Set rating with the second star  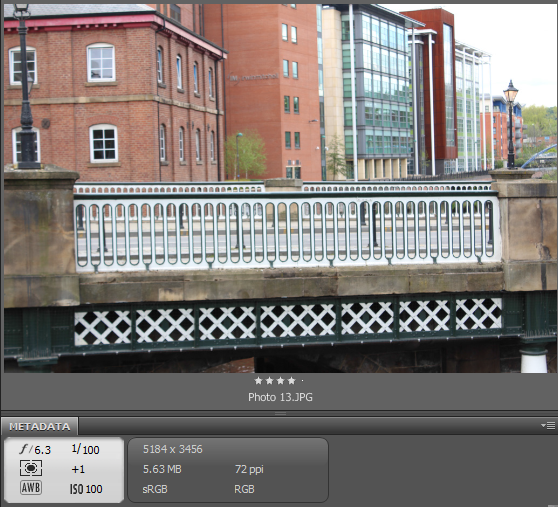tap(269, 381)
